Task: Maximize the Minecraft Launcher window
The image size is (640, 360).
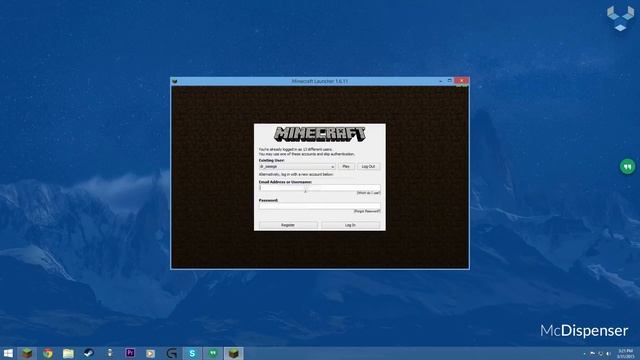Action: (449, 81)
